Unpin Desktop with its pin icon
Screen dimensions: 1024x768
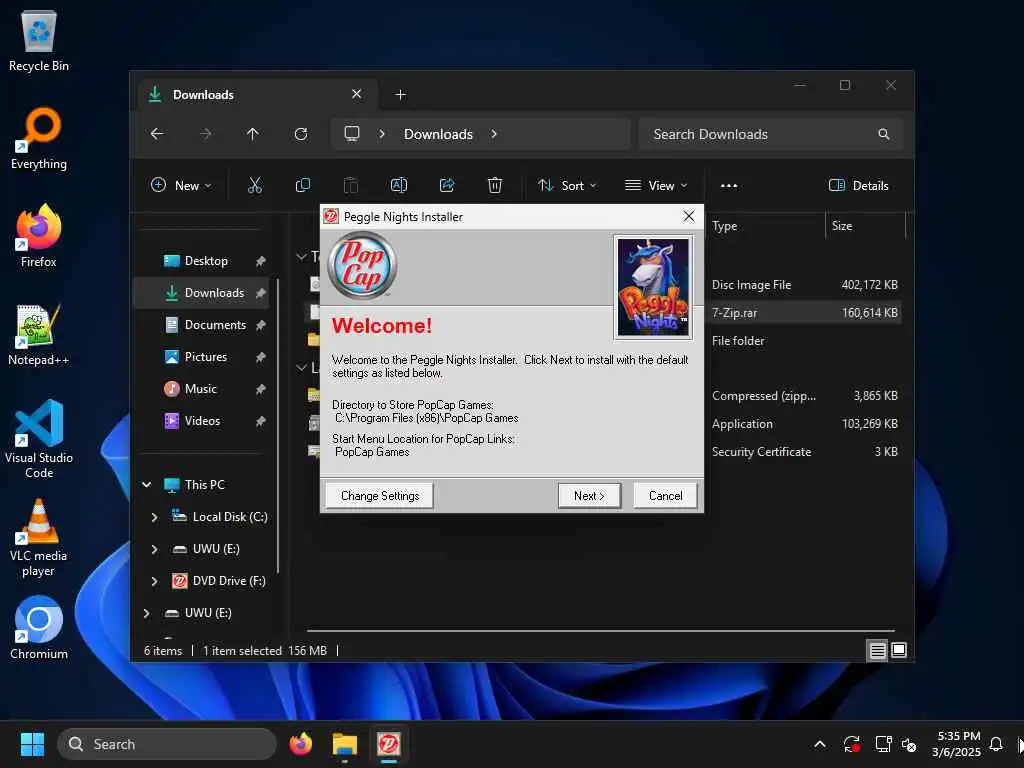point(261,261)
